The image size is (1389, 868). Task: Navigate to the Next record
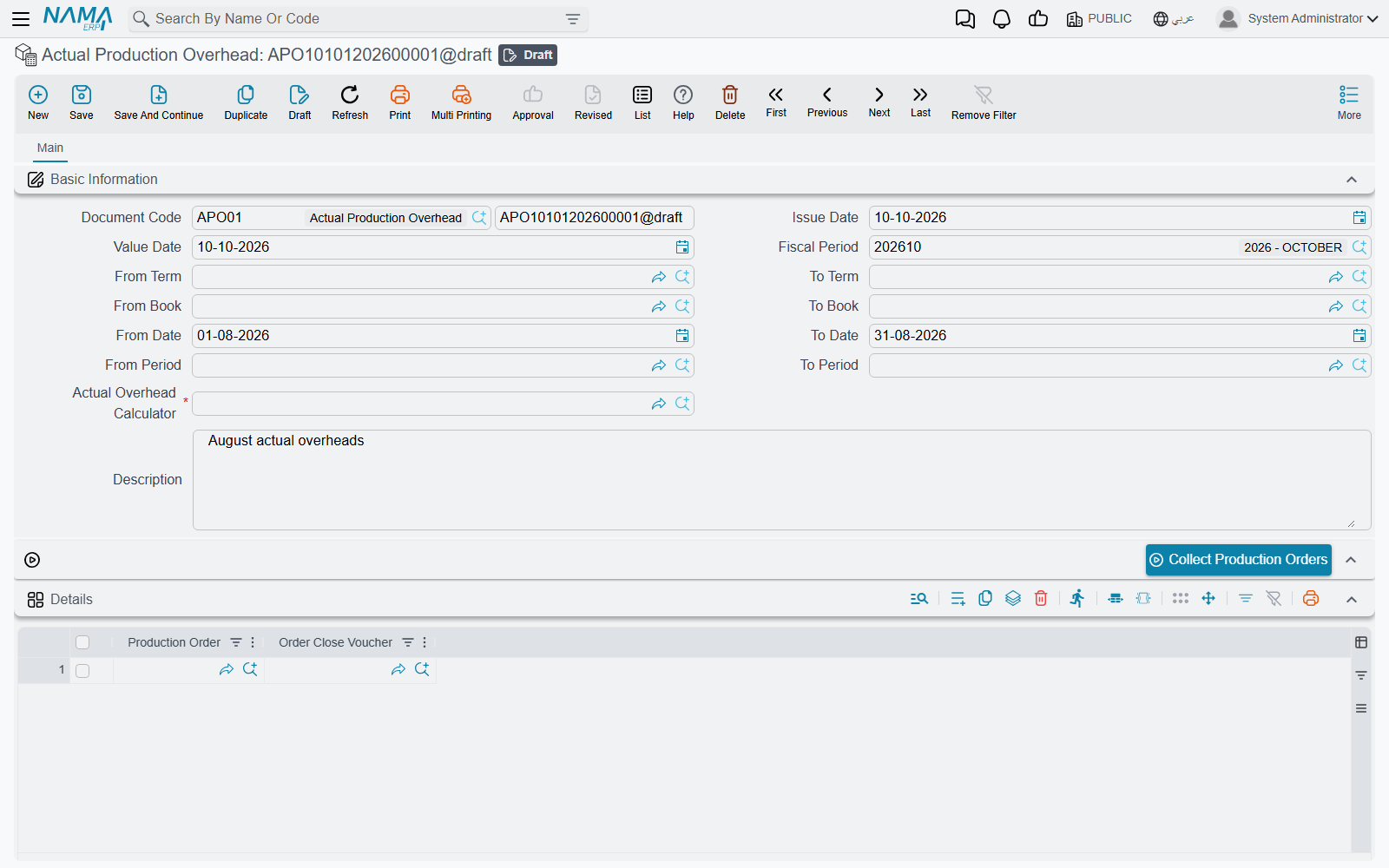(879, 95)
